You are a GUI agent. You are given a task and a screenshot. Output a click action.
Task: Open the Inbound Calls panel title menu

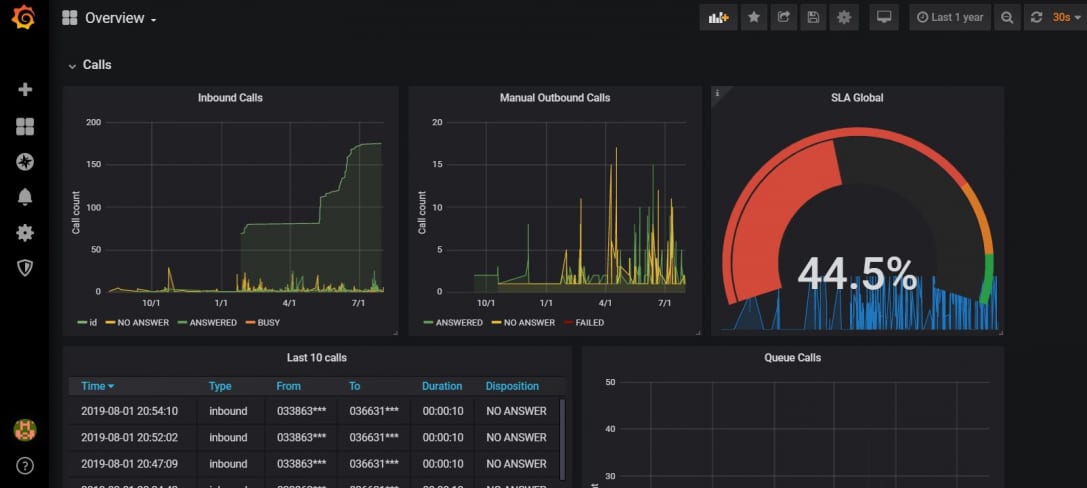230,98
